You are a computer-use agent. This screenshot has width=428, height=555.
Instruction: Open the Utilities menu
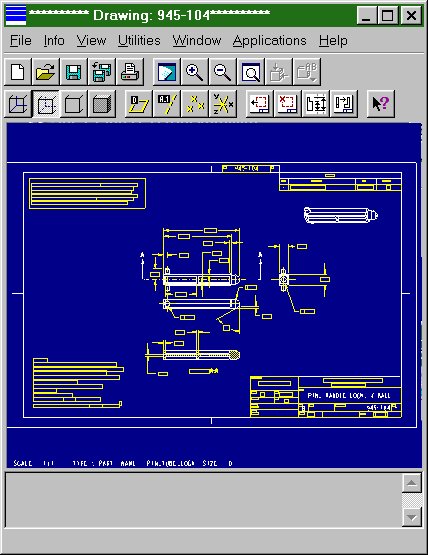(x=139, y=41)
